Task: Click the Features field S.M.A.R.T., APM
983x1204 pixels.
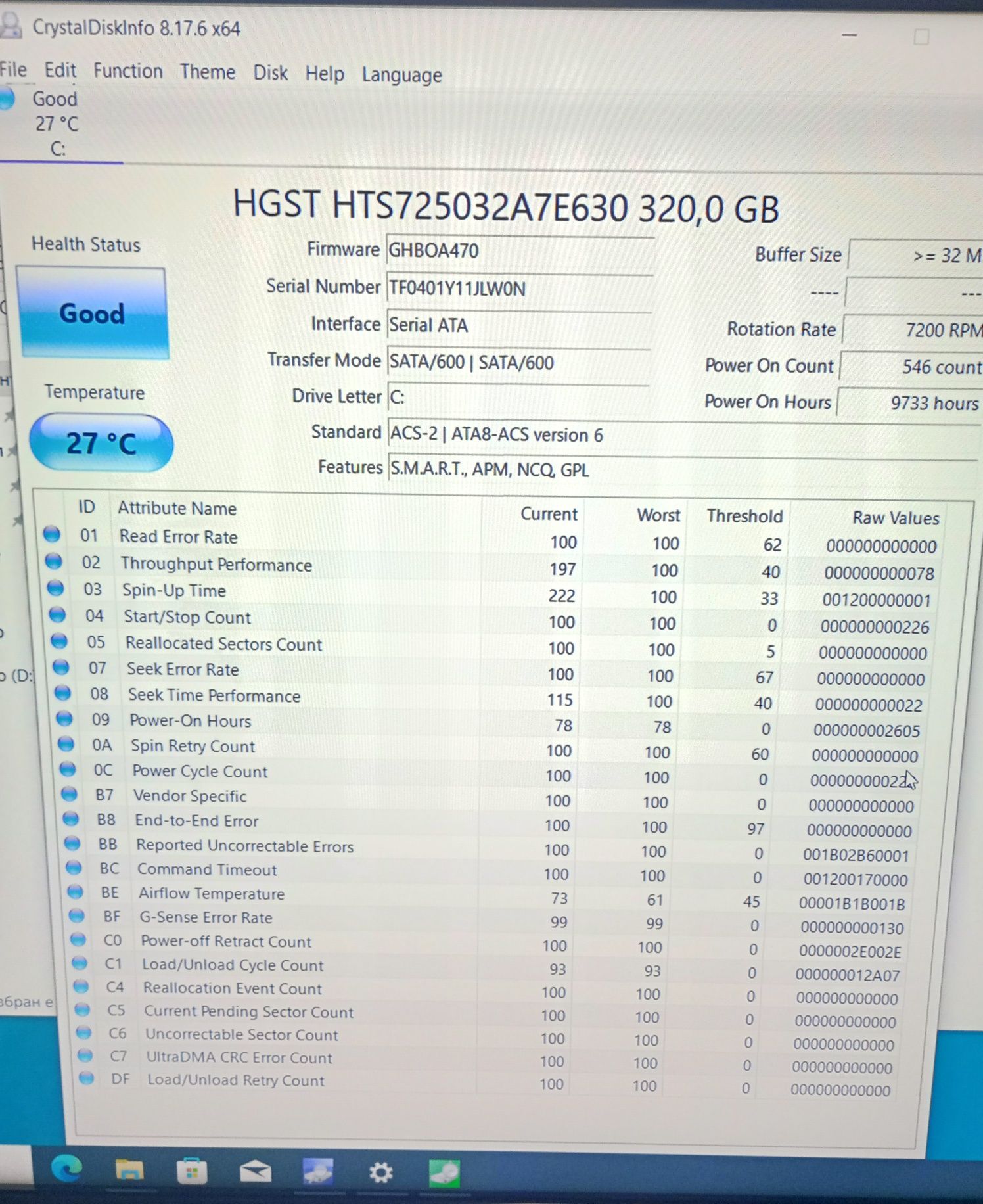Action: click(683, 469)
